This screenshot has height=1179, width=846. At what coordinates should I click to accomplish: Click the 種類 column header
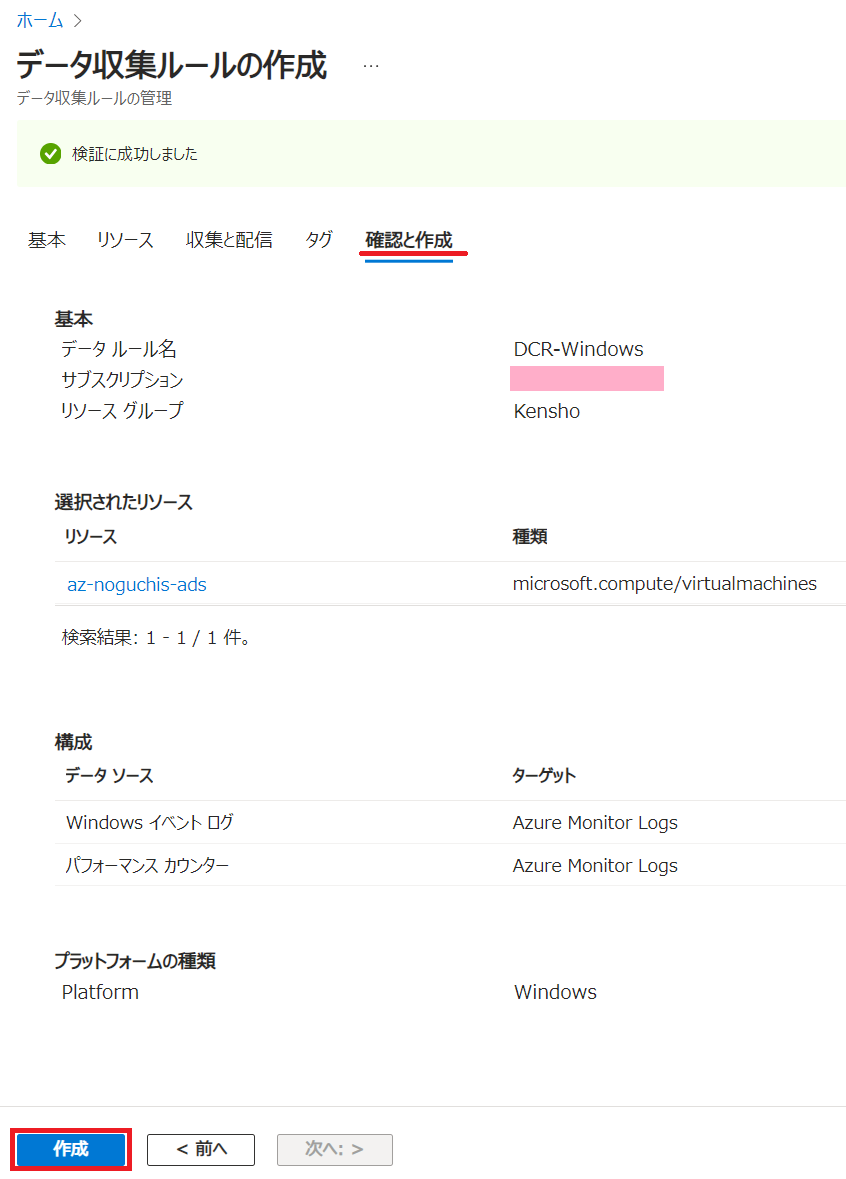529,537
